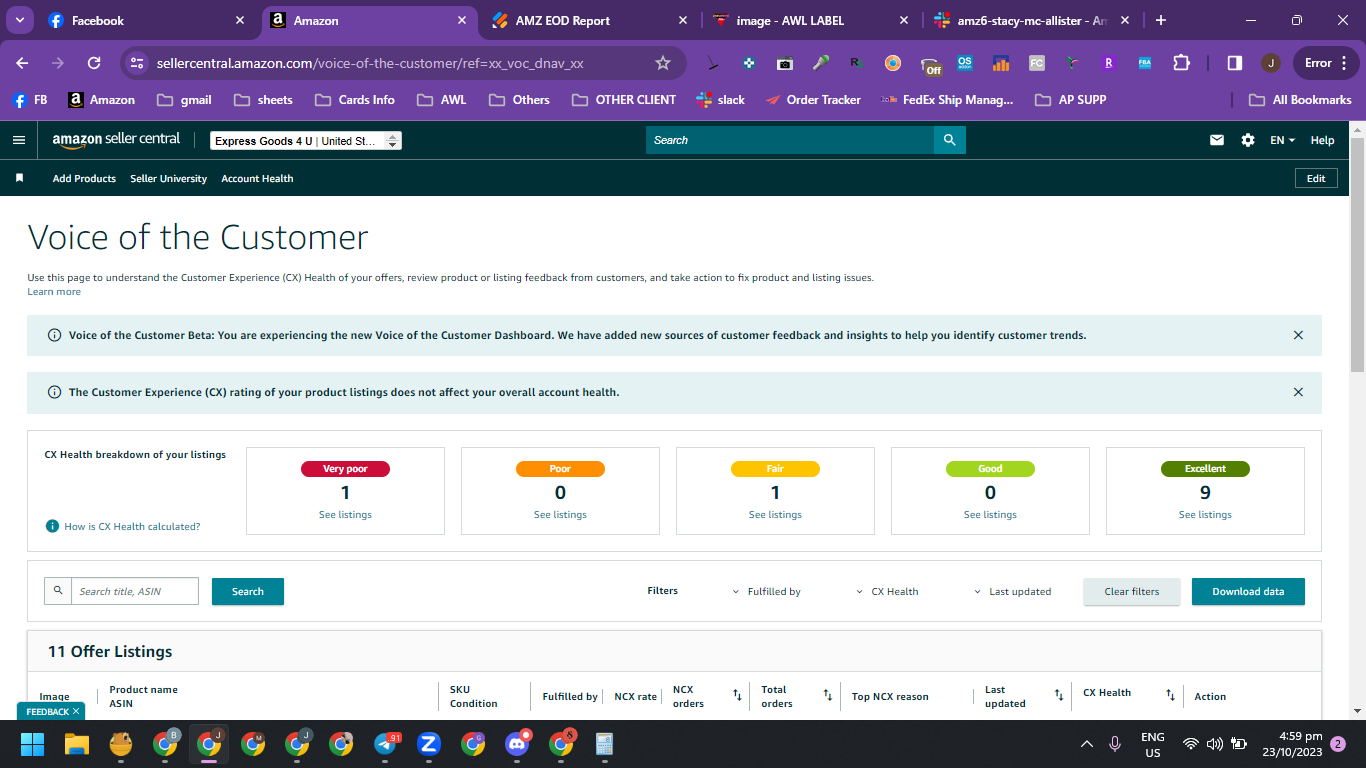The image size is (1366, 768).
Task: Open Calculator from the taskbar
Action: (x=604, y=744)
